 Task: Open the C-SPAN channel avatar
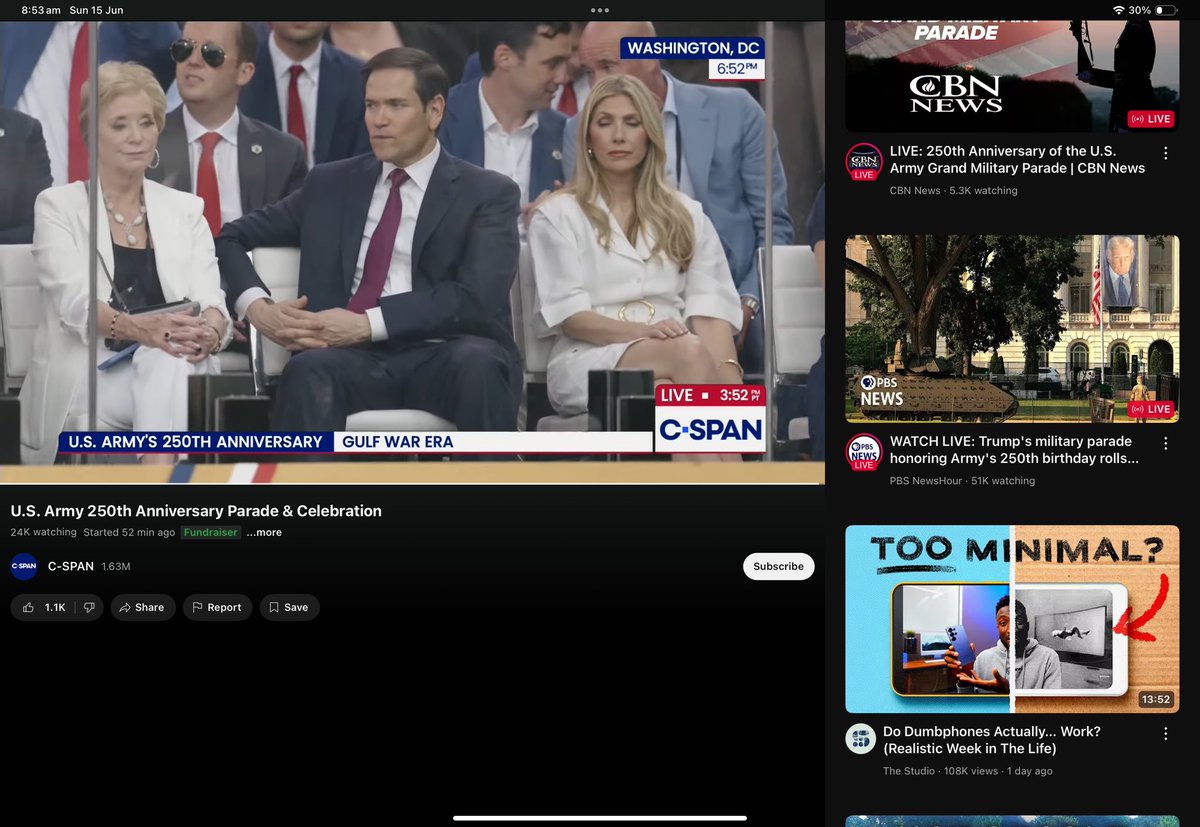(x=24, y=566)
